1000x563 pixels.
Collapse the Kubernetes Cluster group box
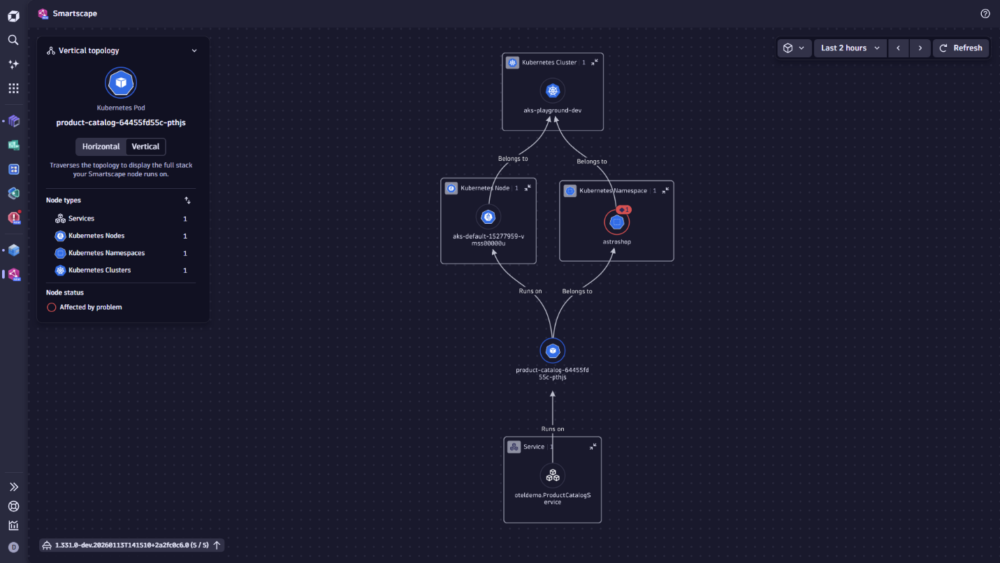pos(594,62)
